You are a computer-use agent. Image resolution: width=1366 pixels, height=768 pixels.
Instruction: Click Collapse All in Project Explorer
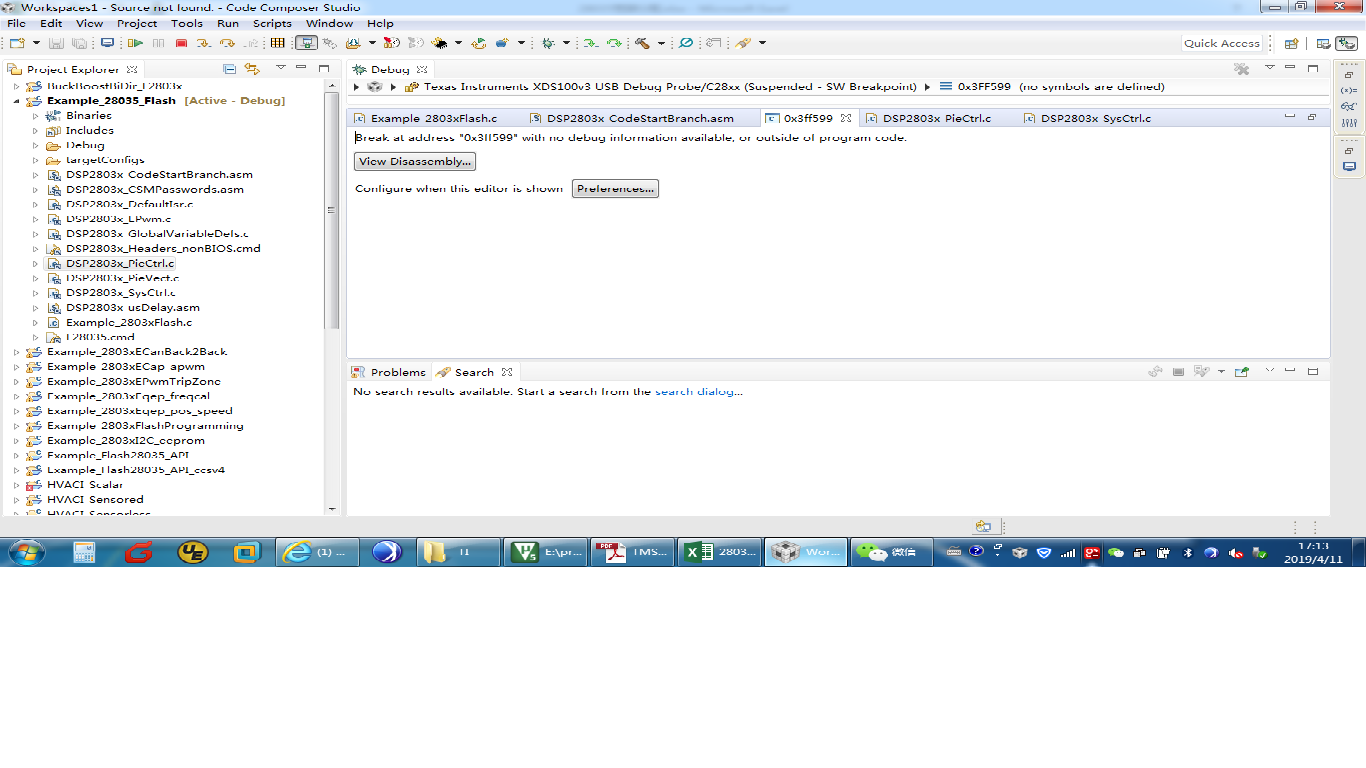click(229, 69)
